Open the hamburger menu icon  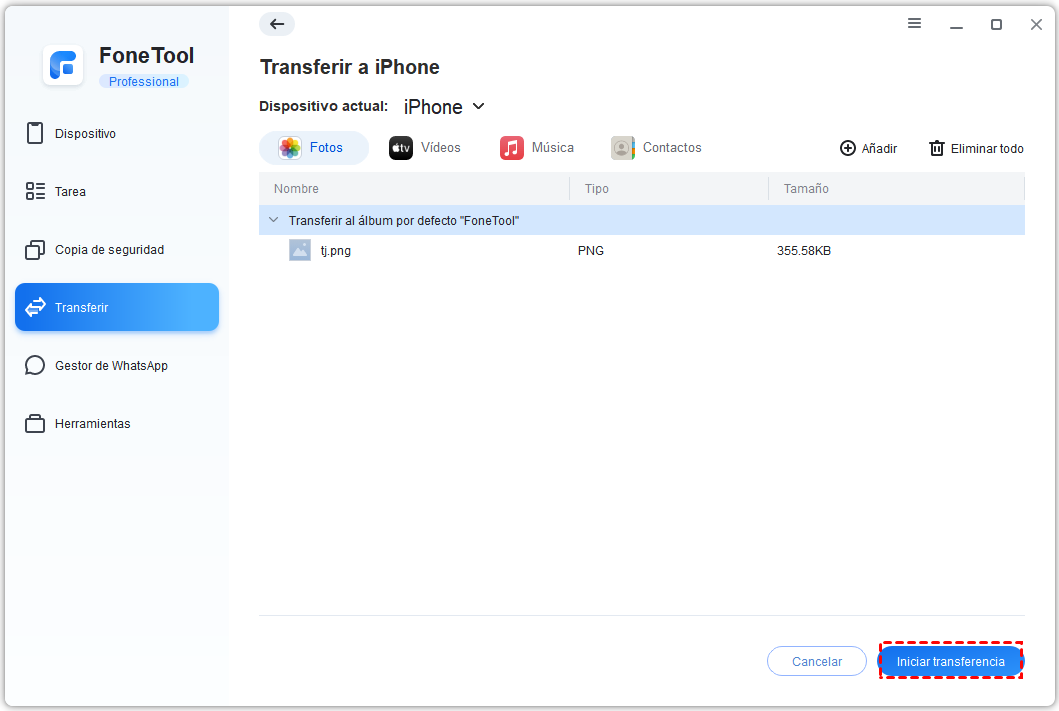(x=914, y=24)
